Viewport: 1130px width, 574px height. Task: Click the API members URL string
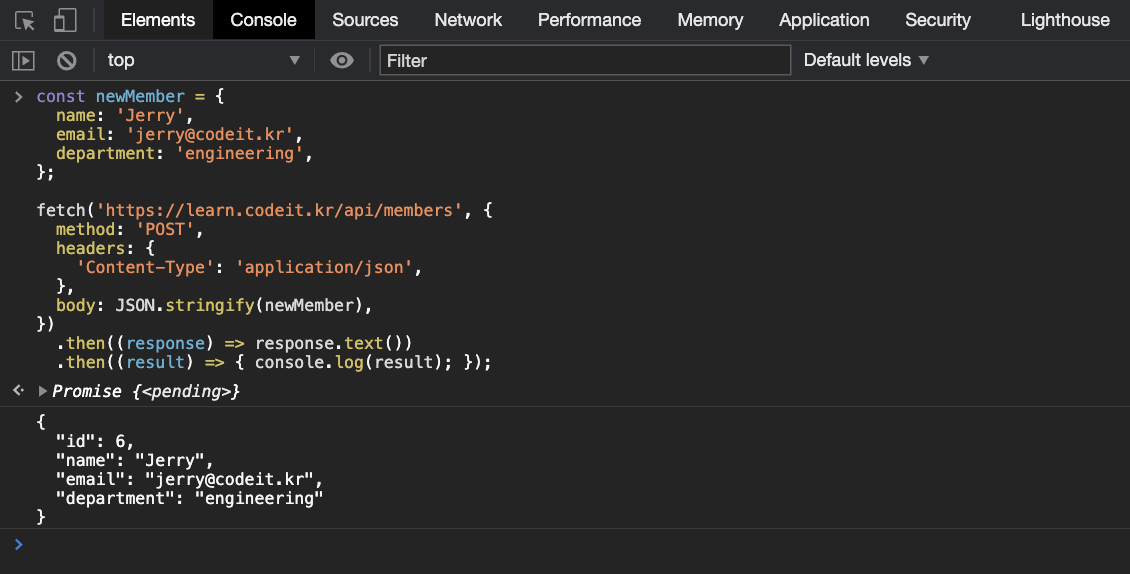280,211
